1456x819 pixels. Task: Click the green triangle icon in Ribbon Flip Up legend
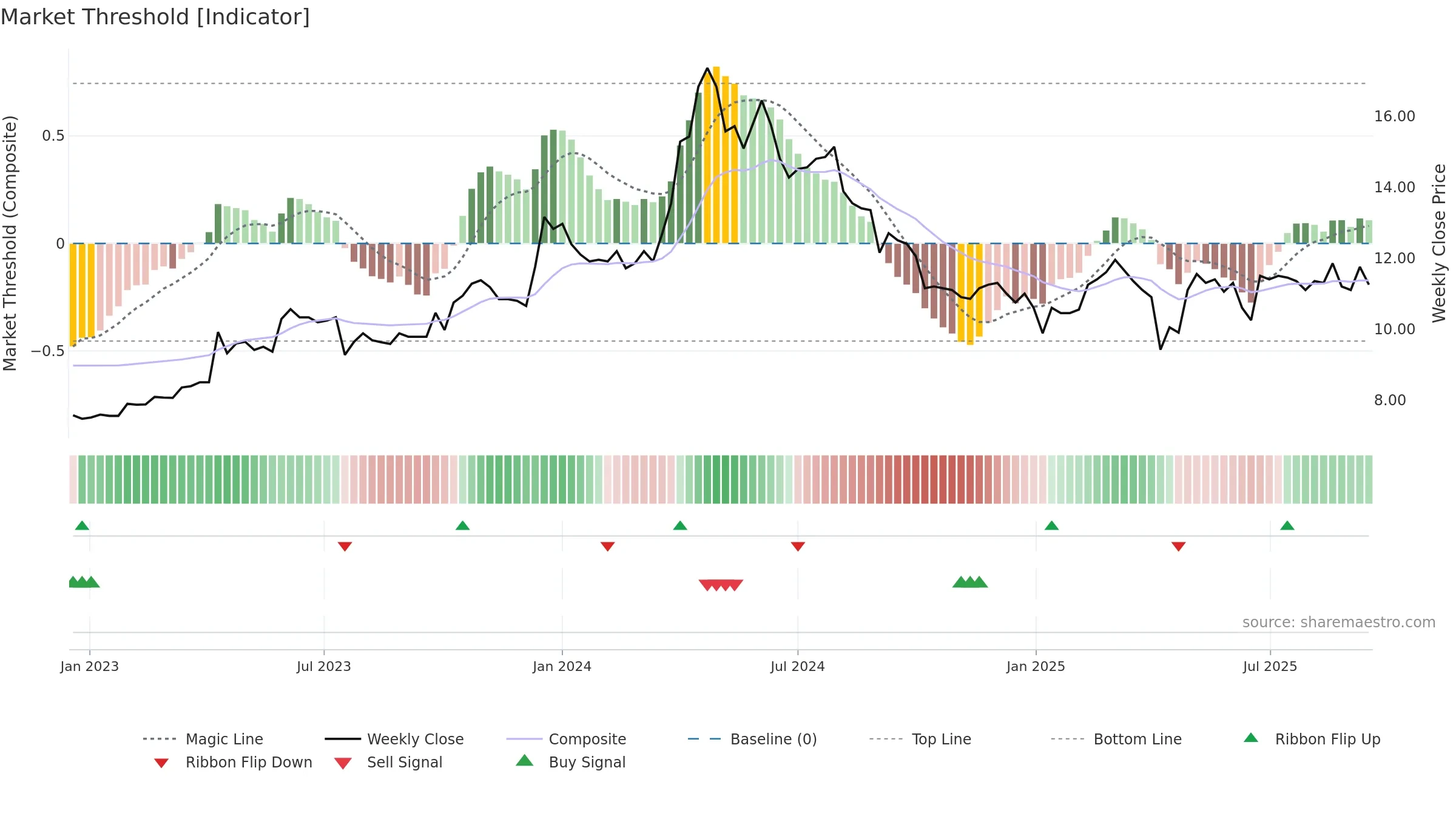pos(1251,738)
